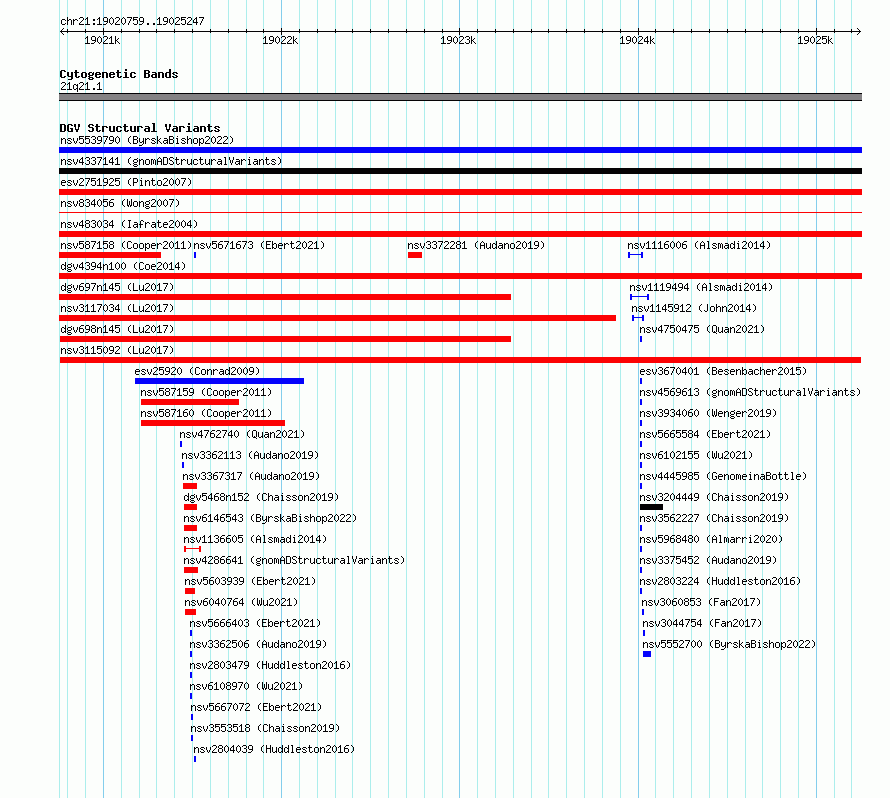Open nsv4762740 (Quan2021) label

pos(242,434)
